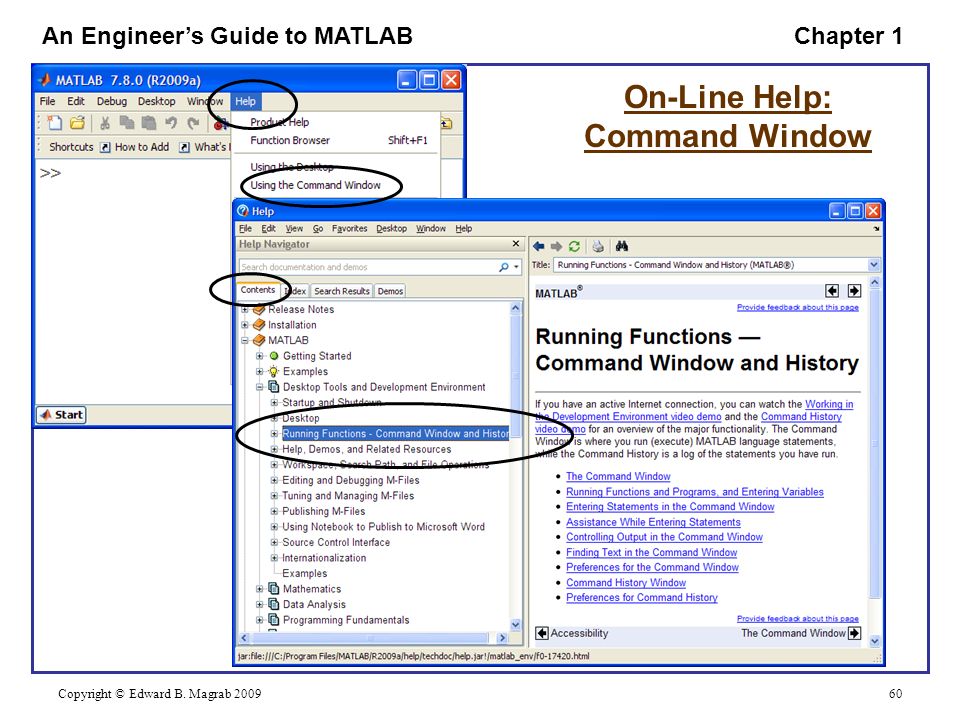Click the Undo icon in MATLAB toolbar
This screenshot has height=720, width=960.
[171, 123]
